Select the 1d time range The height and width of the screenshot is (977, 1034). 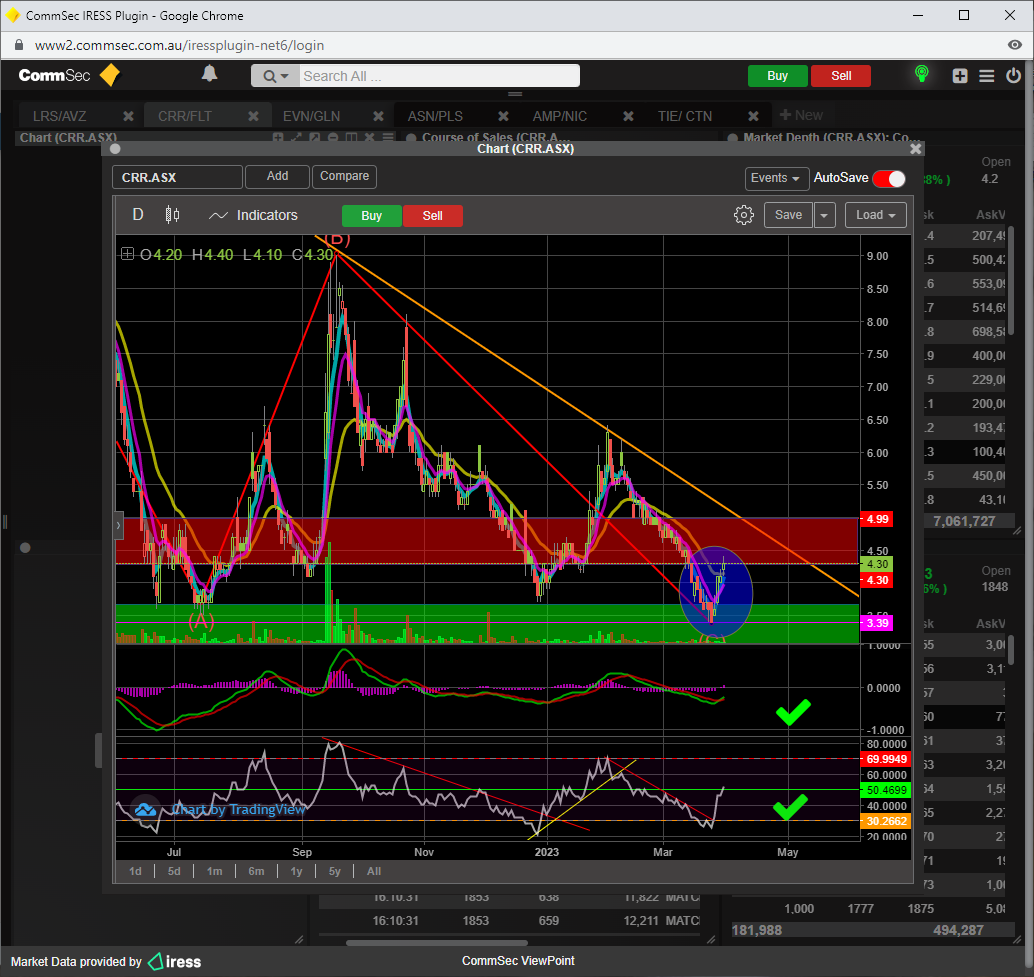135,872
